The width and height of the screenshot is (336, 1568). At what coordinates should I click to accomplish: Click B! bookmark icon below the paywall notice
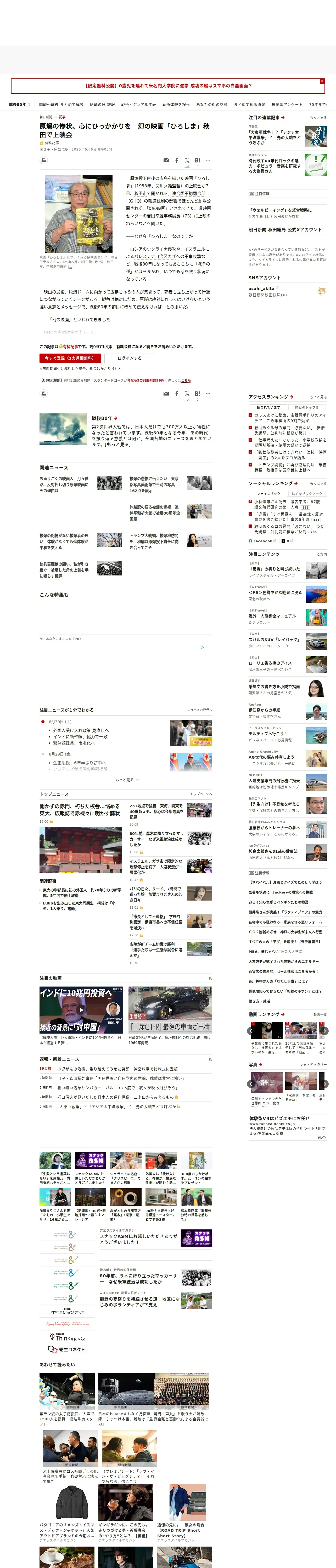(x=198, y=394)
